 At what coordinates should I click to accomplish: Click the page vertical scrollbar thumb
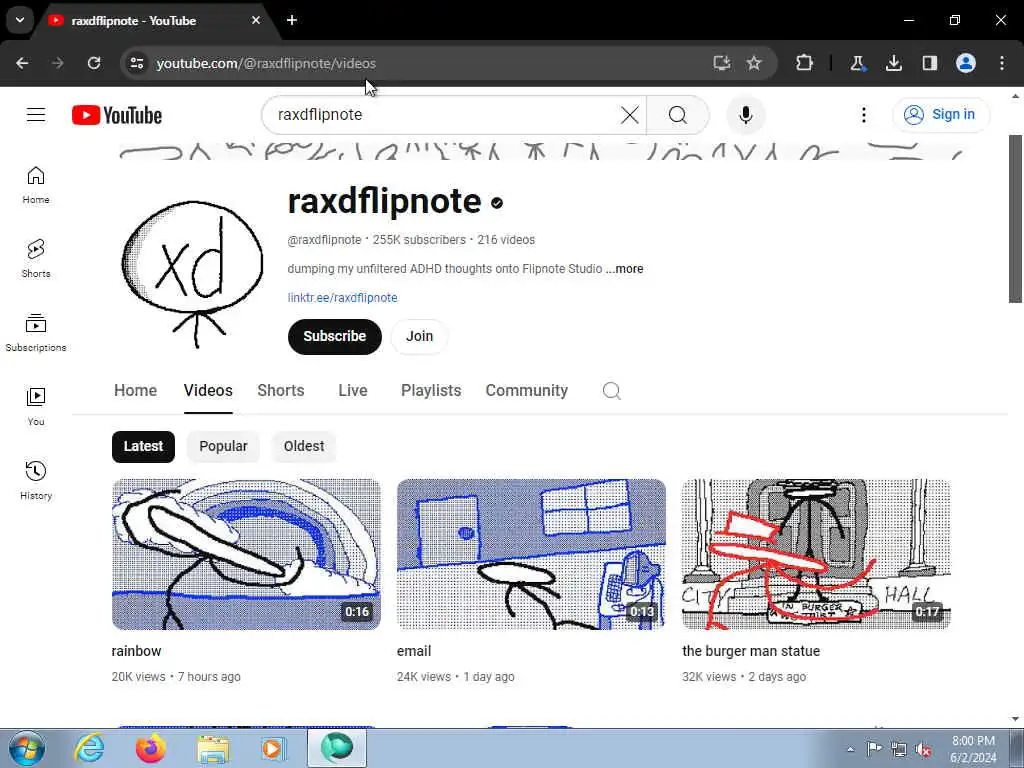[x=1015, y=219]
